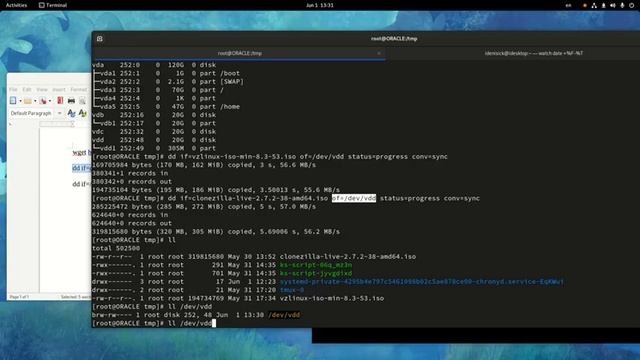Expand the Save dropdown arrow in Writer
This screenshot has width=640, height=360.
(50, 101)
